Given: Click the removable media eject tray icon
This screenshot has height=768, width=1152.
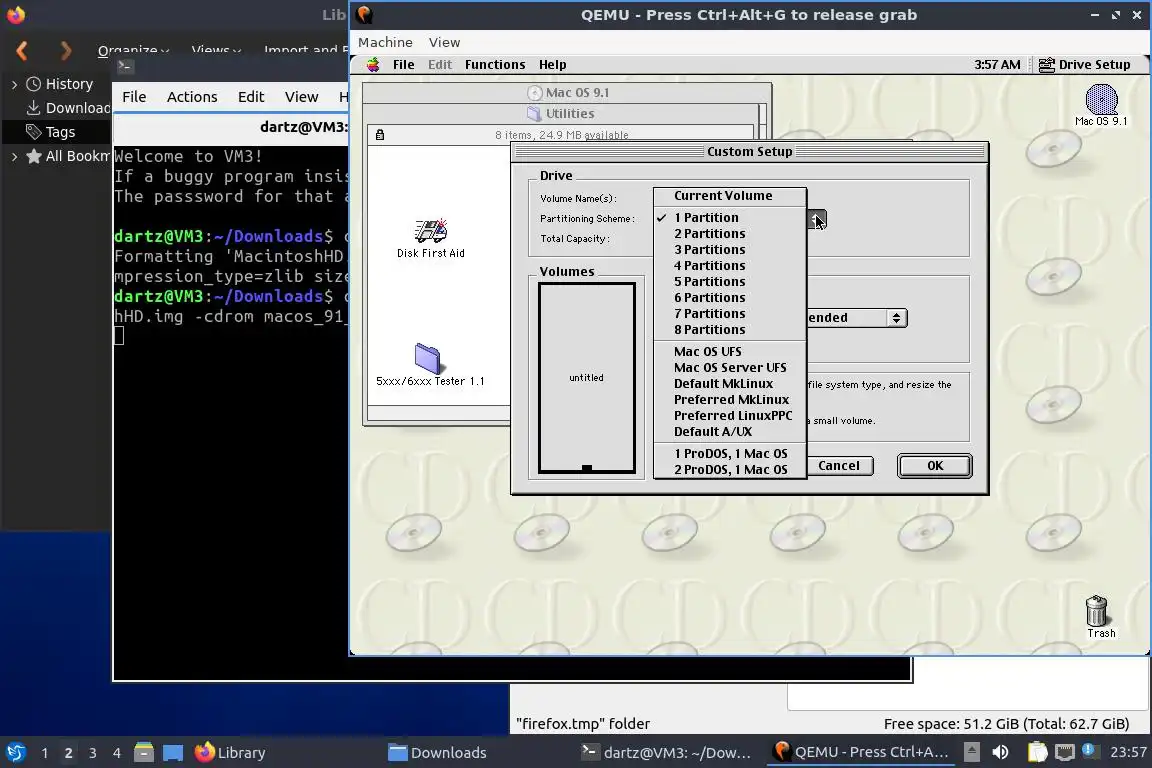Looking at the screenshot, I should coord(971,752).
